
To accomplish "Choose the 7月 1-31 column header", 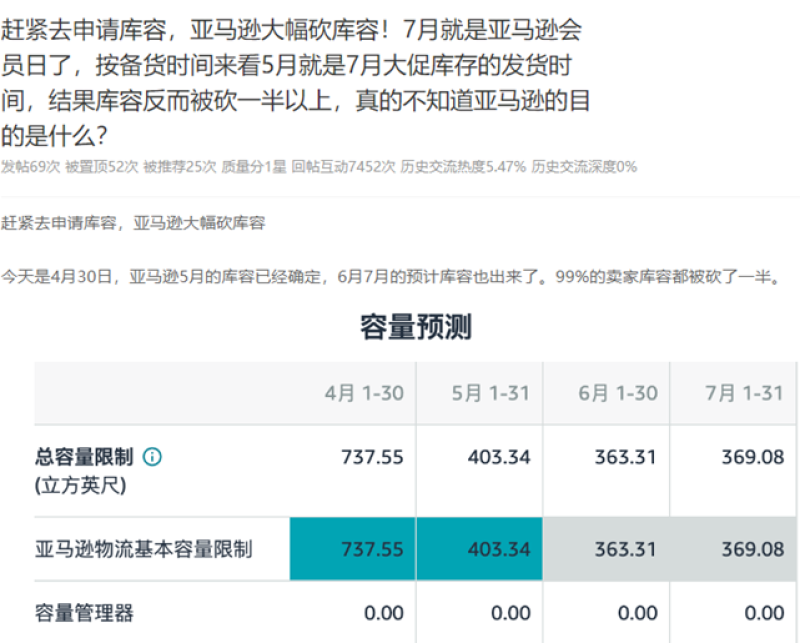I will coord(744,393).
